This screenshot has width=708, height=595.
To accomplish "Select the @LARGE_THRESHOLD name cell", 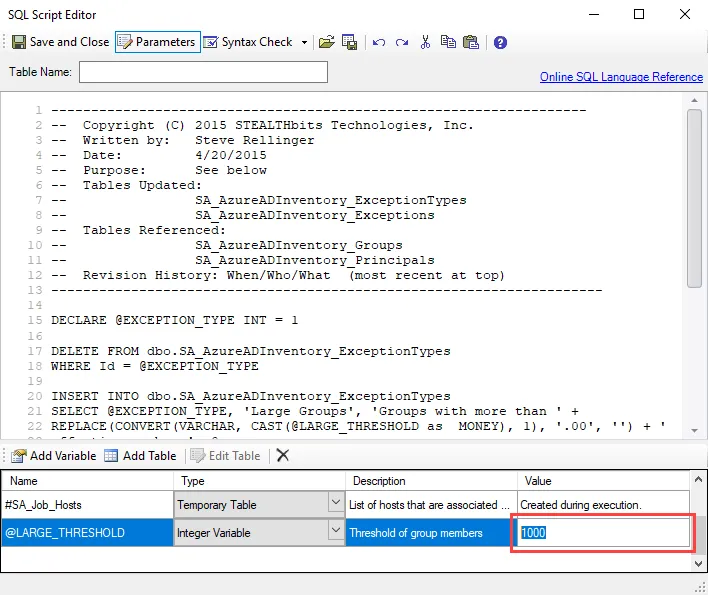I will coord(87,533).
